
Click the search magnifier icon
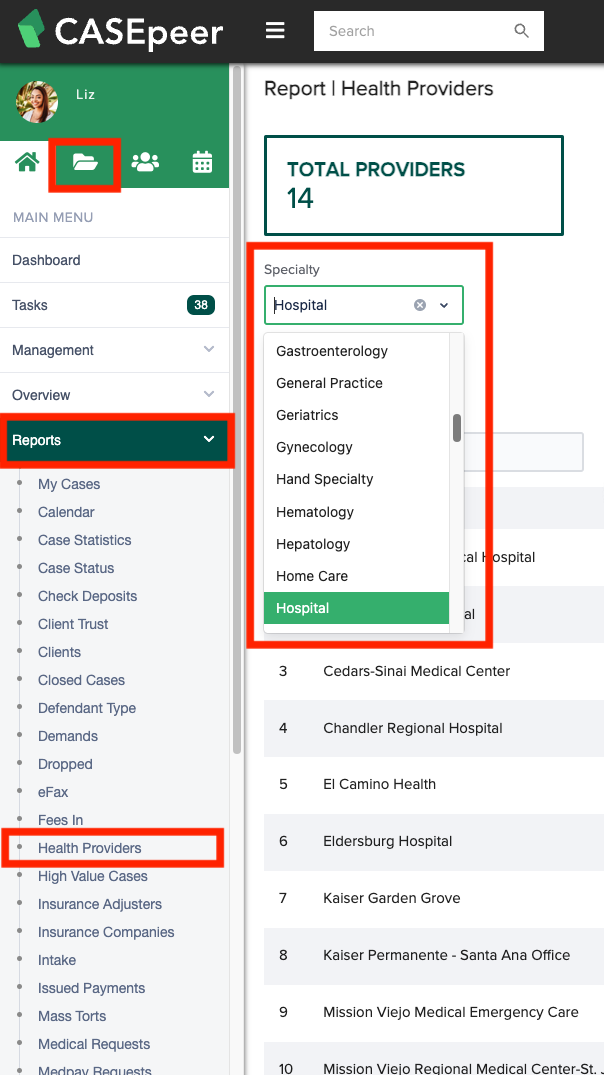click(522, 31)
